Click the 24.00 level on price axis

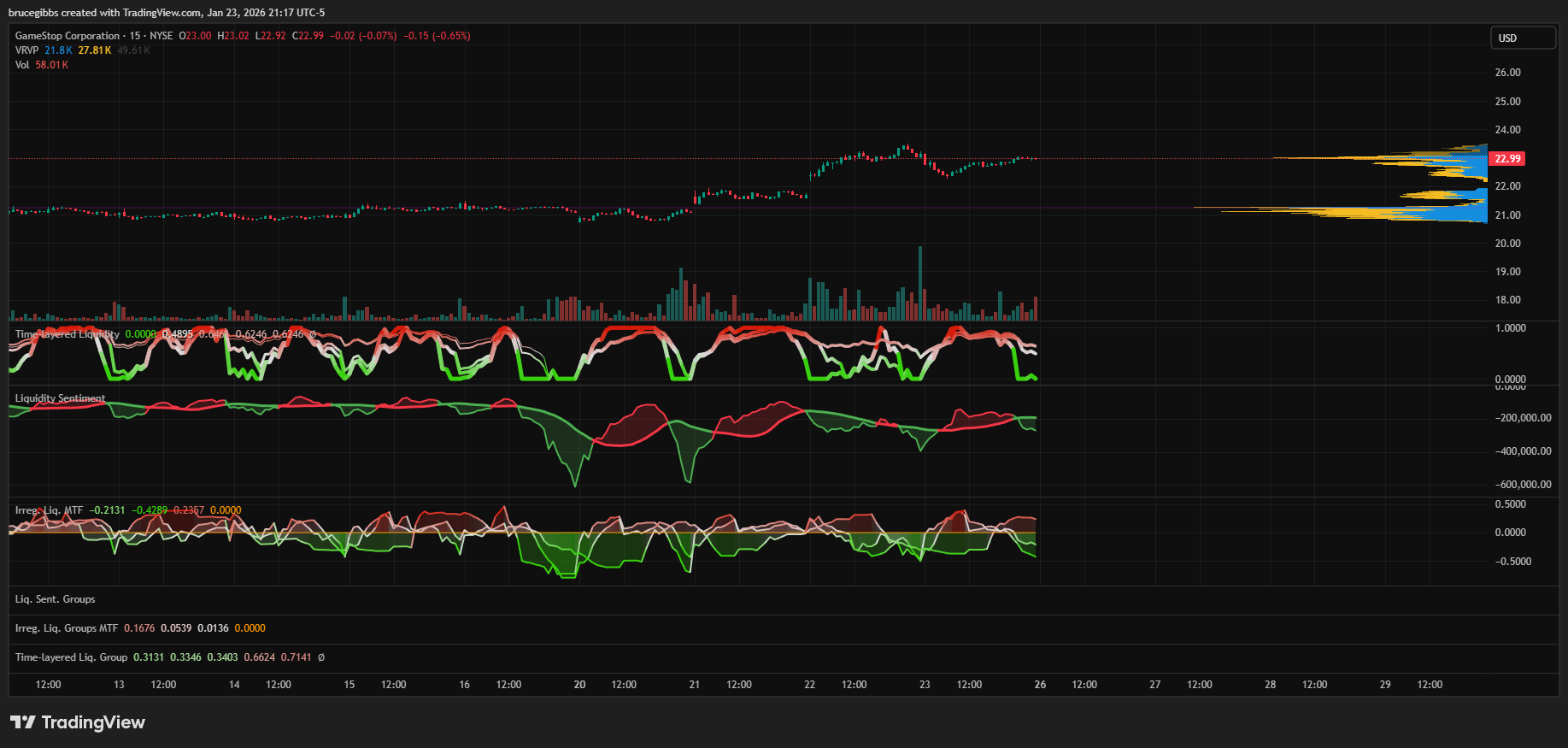(x=1507, y=130)
